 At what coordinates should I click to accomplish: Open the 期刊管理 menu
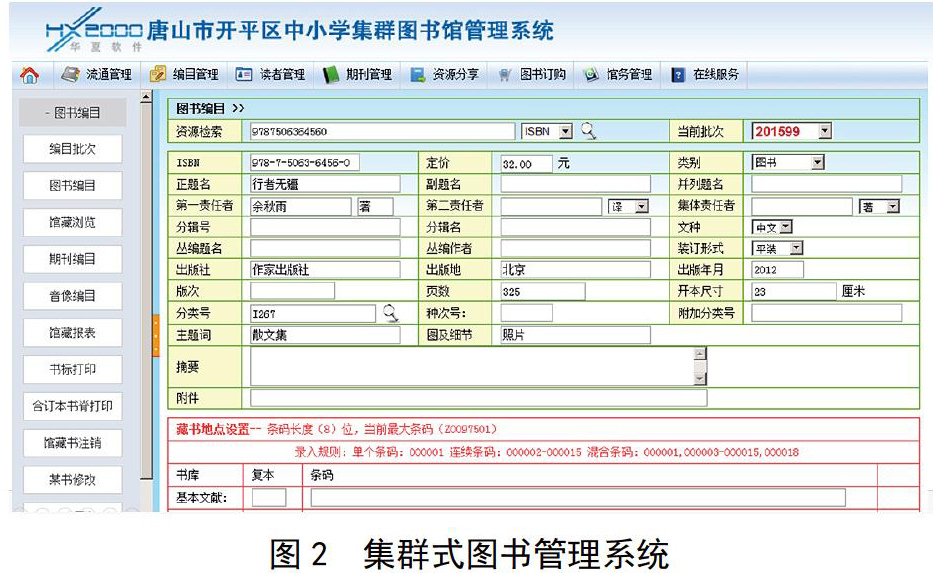coord(369,74)
